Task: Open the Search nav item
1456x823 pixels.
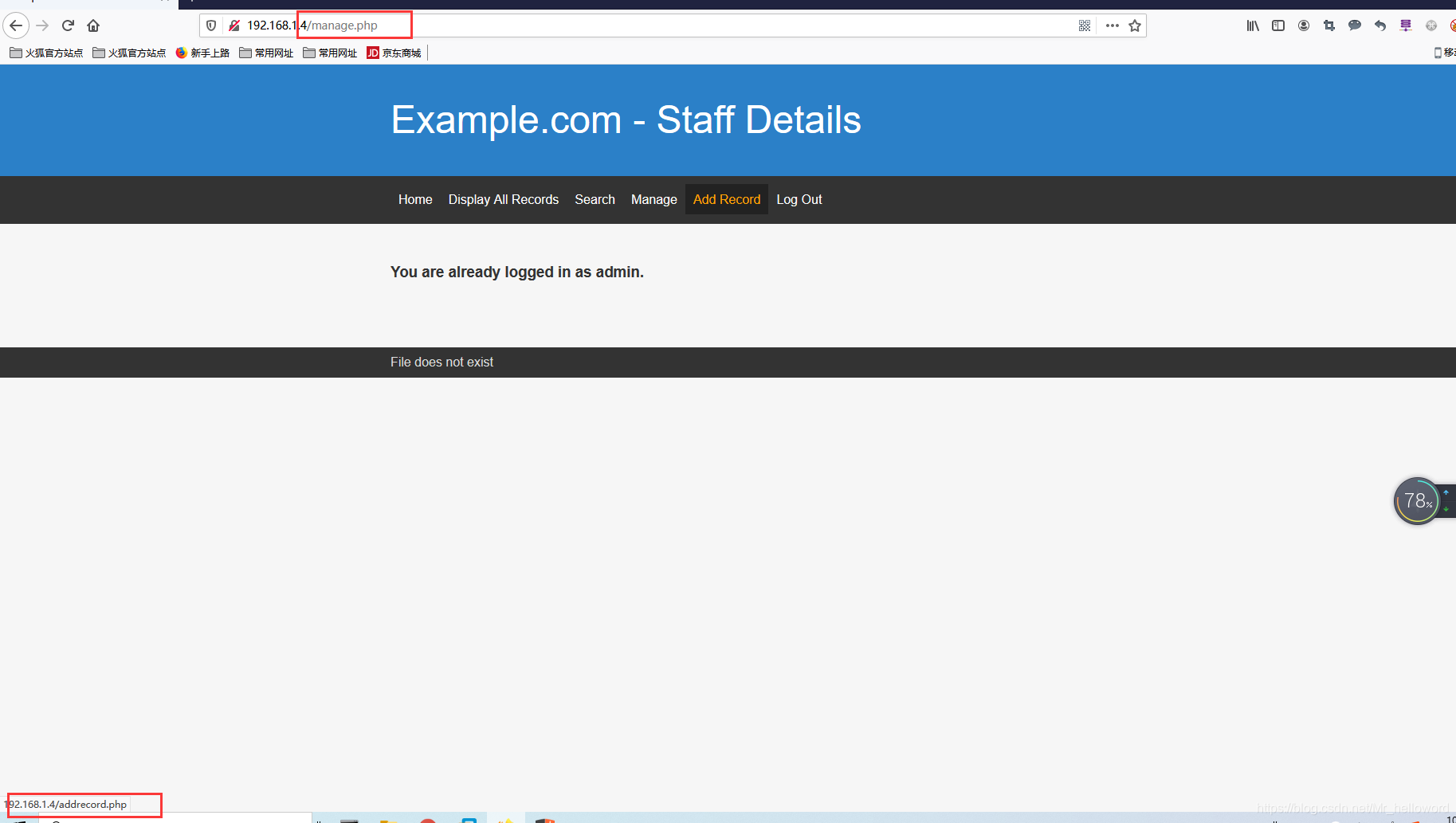Action: click(x=595, y=199)
